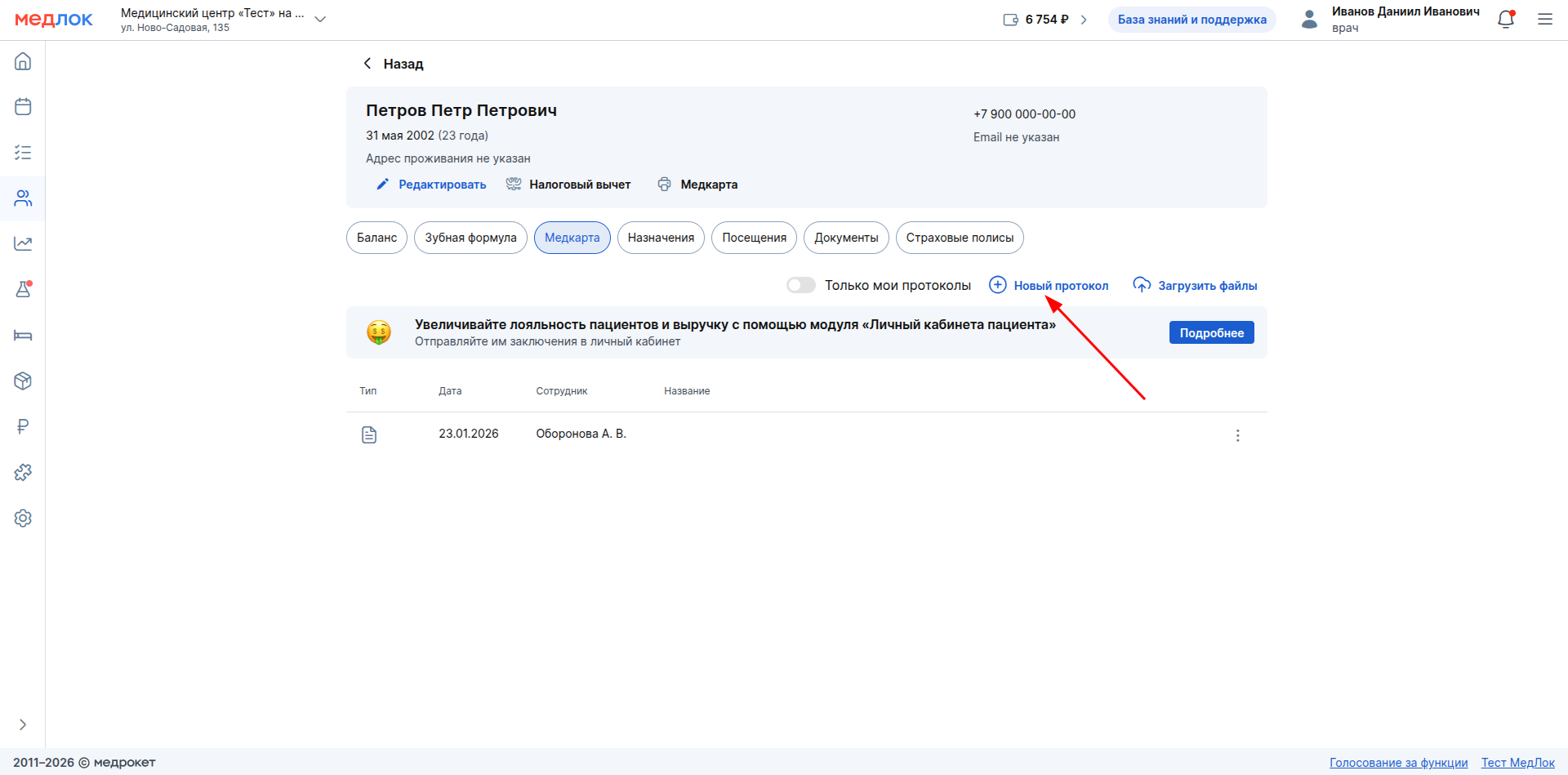Expand the left sidebar with chevron
The width and height of the screenshot is (1568, 775).
[23, 724]
